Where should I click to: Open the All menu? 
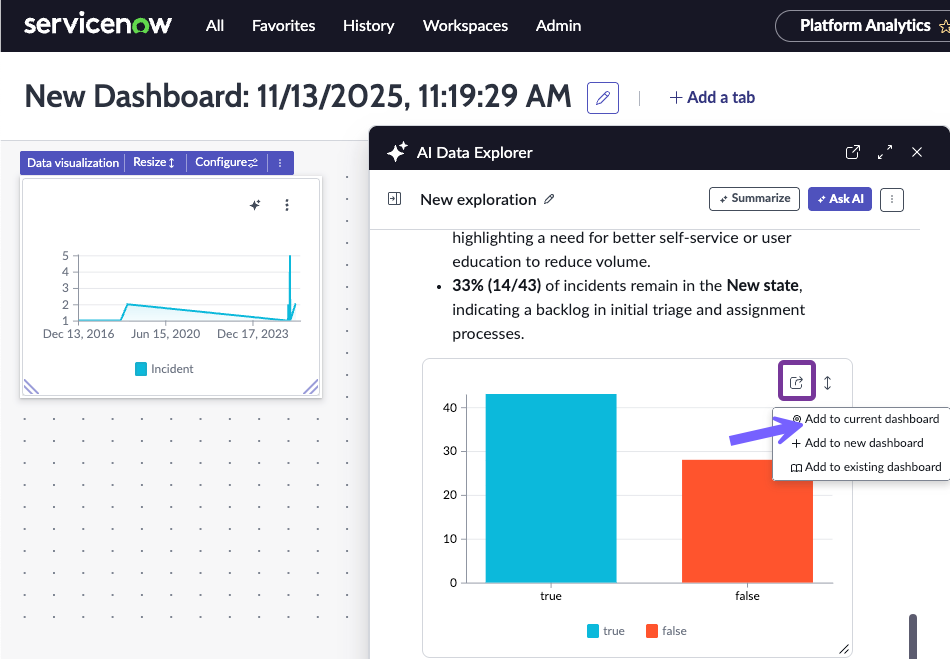[x=214, y=25]
